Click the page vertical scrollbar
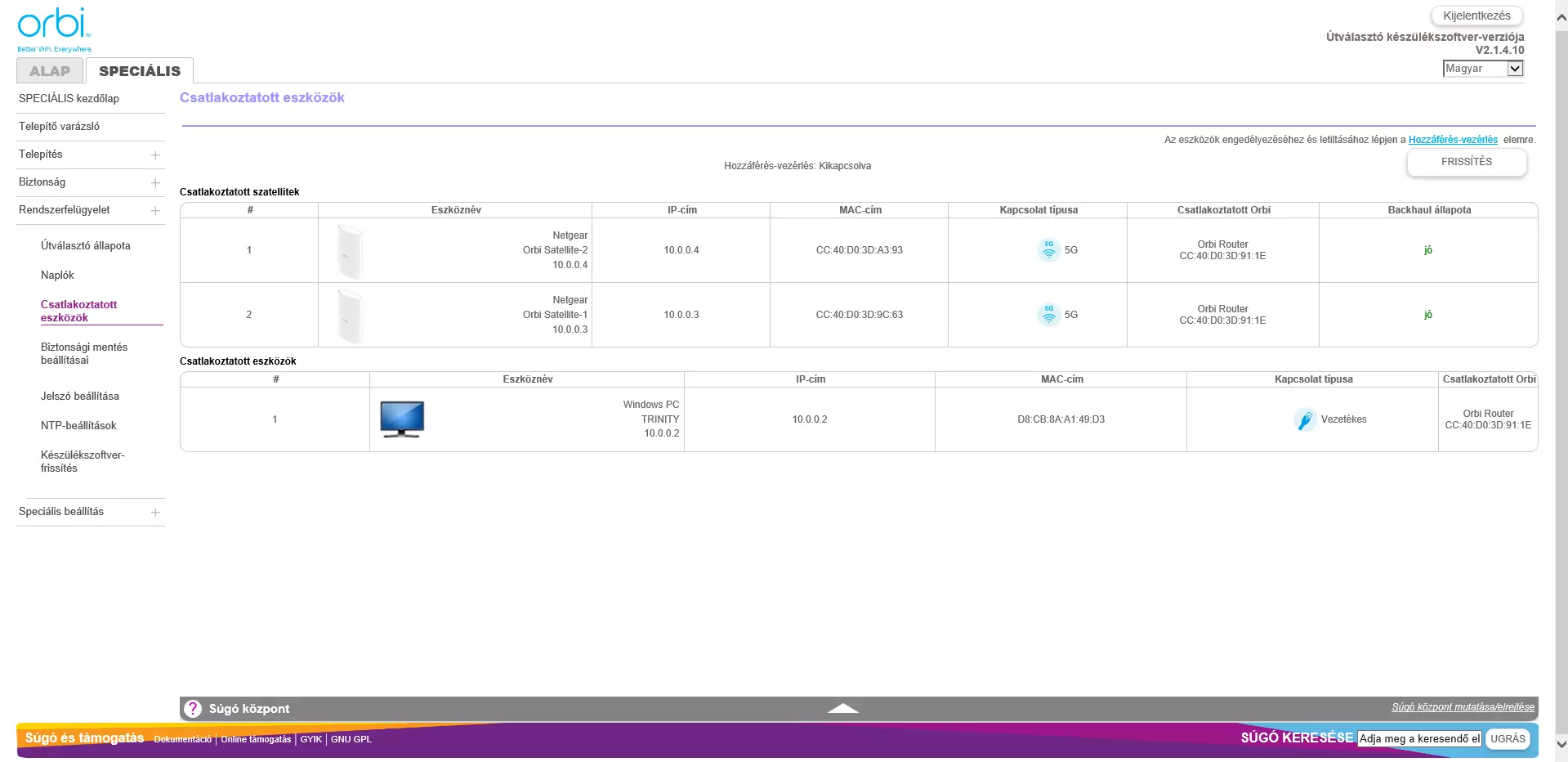This screenshot has height=762, width=1568. 1561,381
